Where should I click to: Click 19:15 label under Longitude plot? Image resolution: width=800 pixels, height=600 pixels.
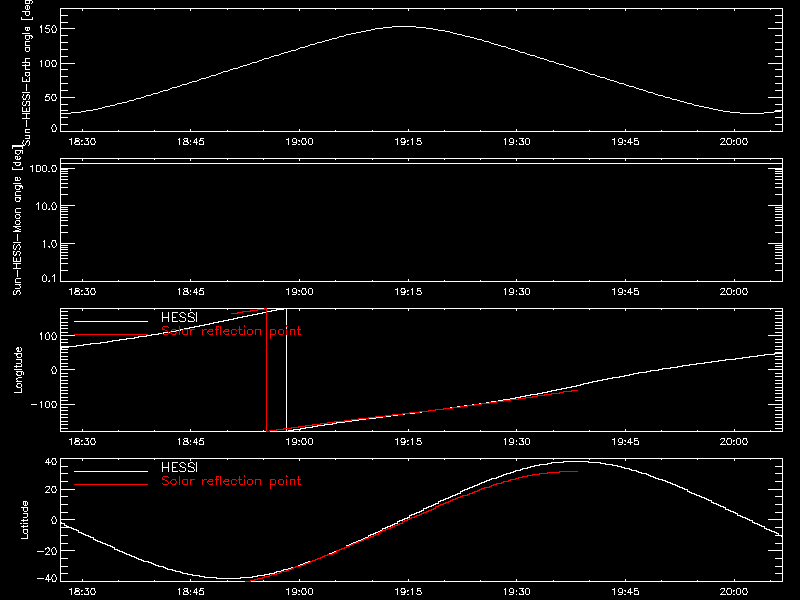[x=408, y=442]
